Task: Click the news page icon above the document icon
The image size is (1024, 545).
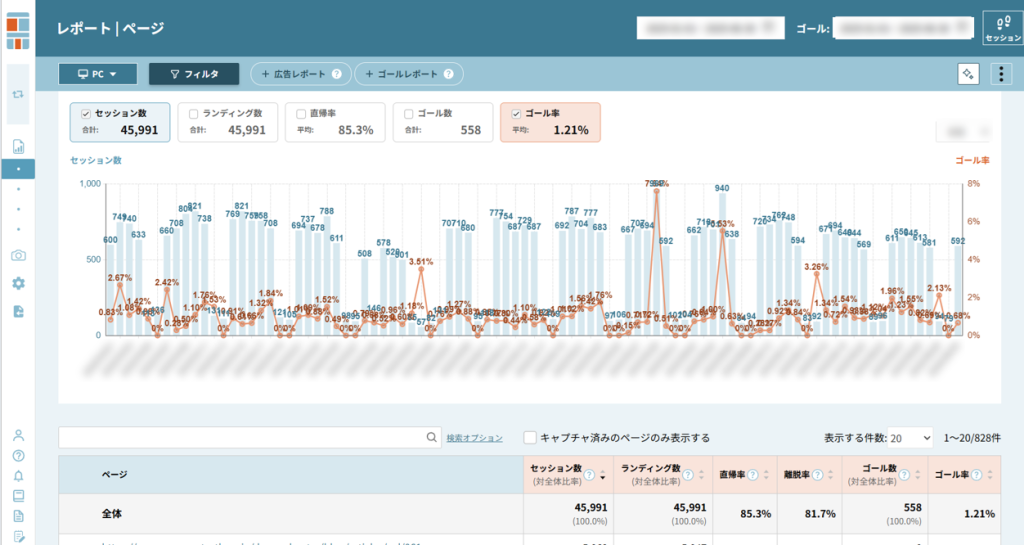Action: pyautogui.click(x=18, y=496)
